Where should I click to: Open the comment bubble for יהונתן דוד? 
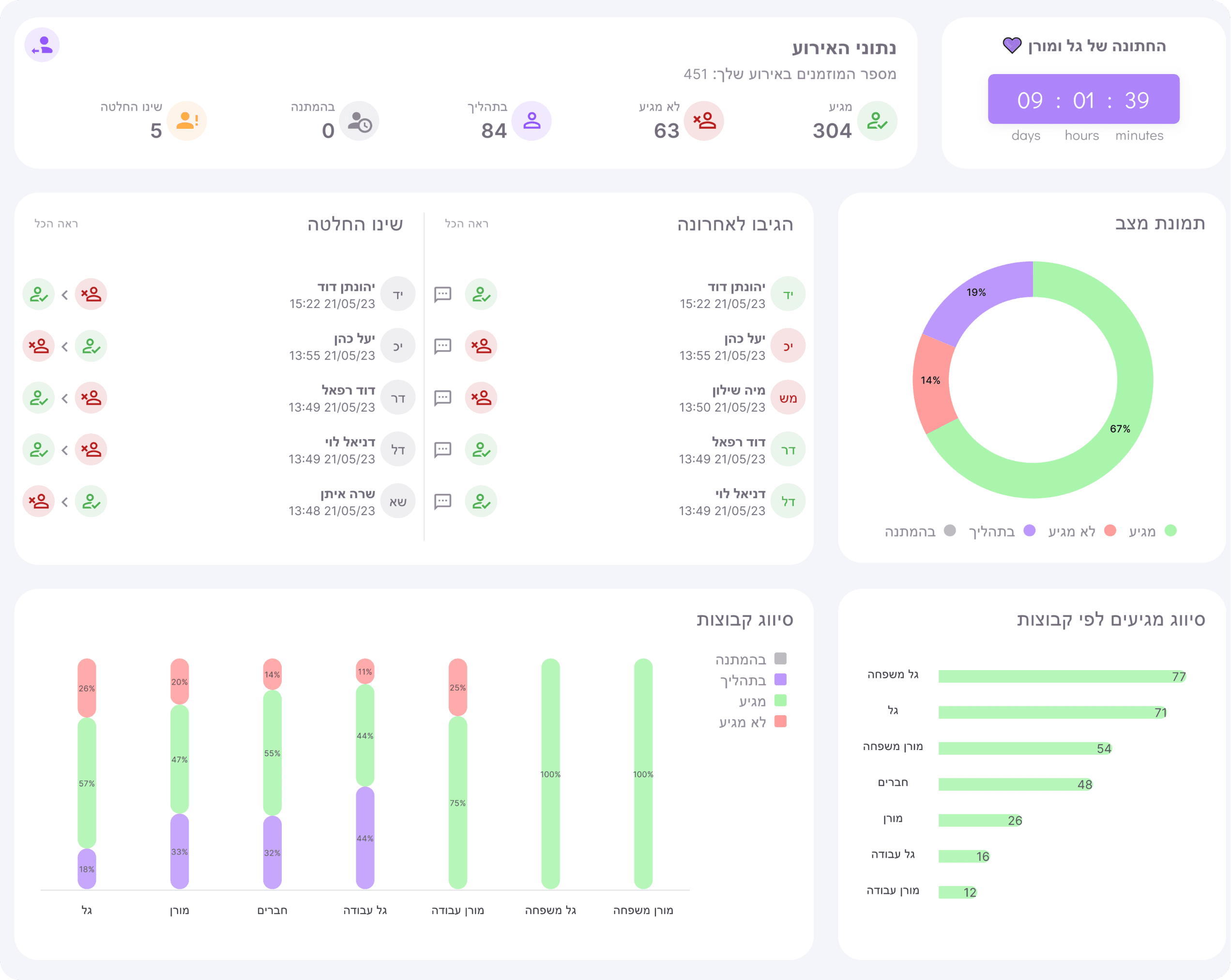click(442, 294)
